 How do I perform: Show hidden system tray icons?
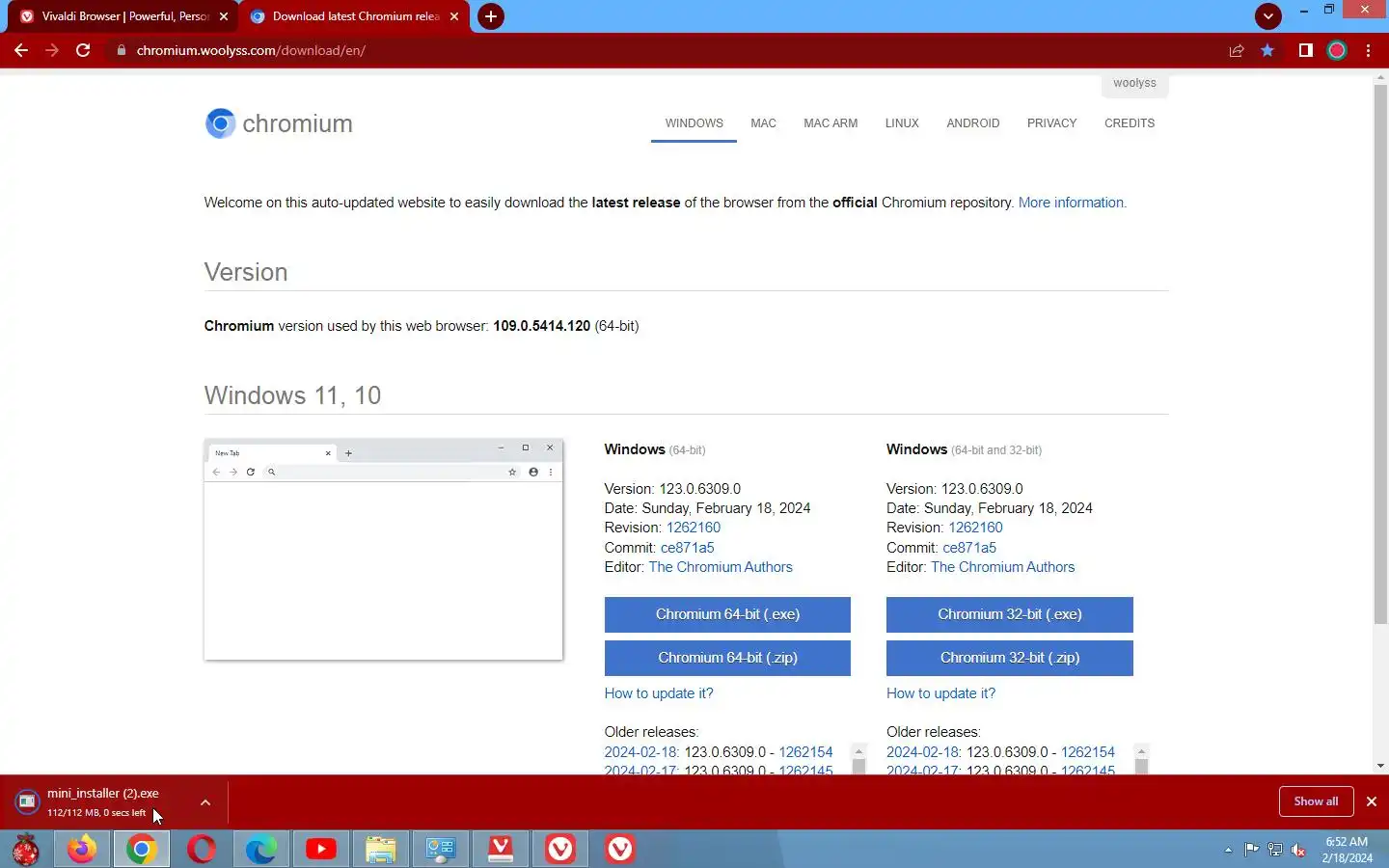1228,850
